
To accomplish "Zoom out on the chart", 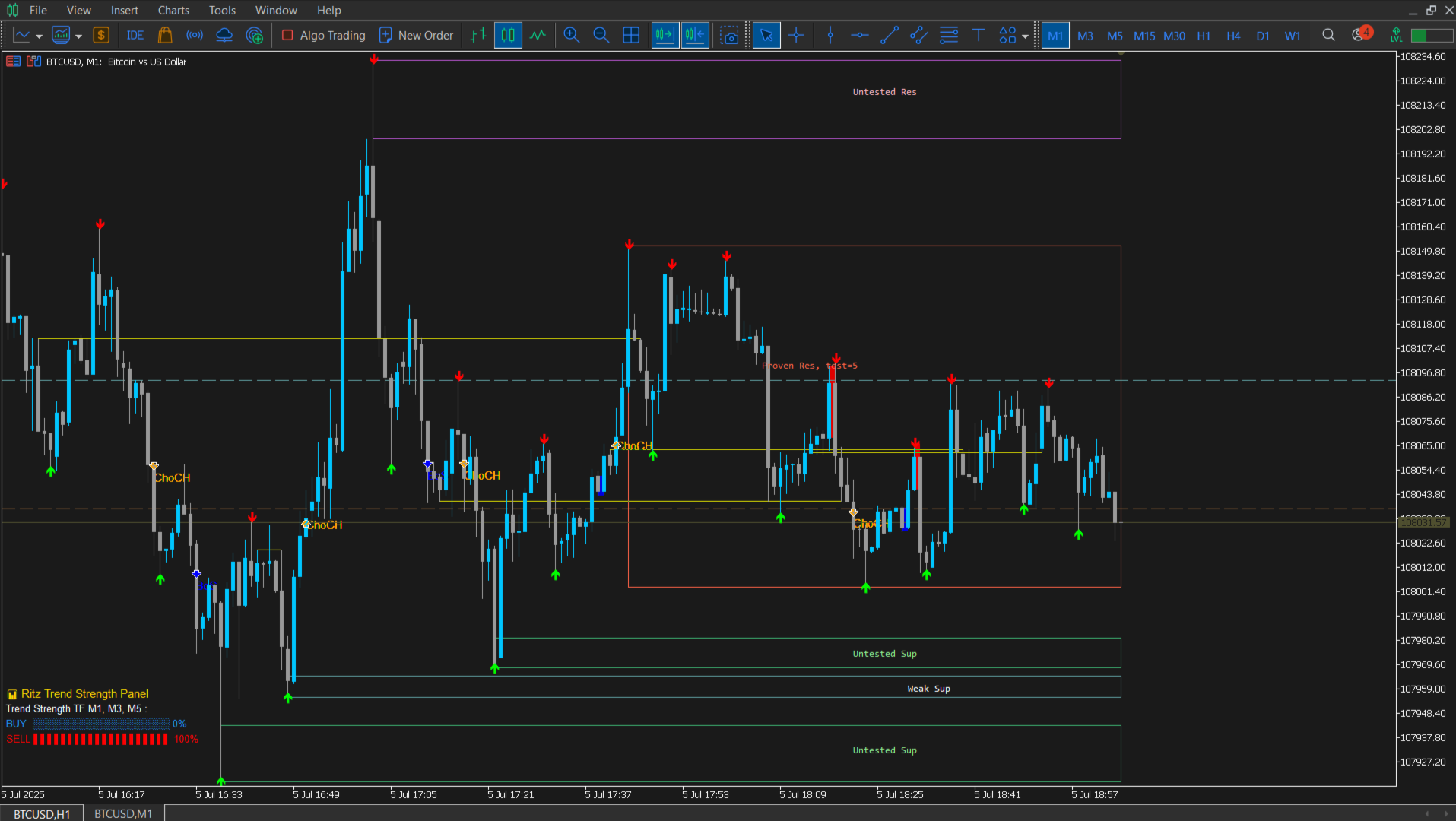I will (601, 36).
